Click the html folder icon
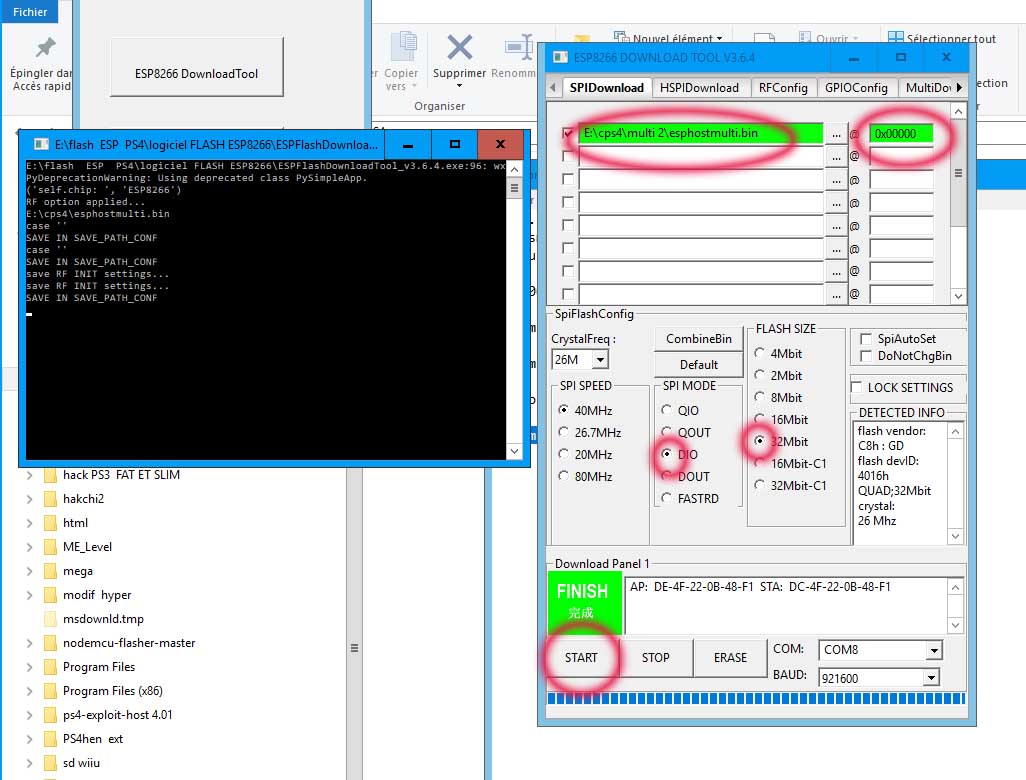Image resolution: width=1026 pixels, height=780 pixels. tap(50, 523)
